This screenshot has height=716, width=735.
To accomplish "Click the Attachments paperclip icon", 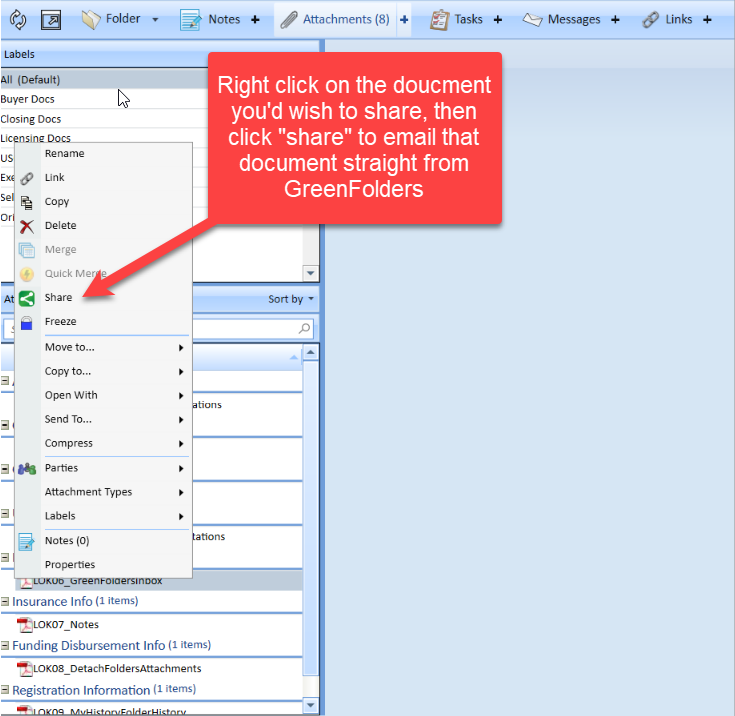I will pos(289,20).
